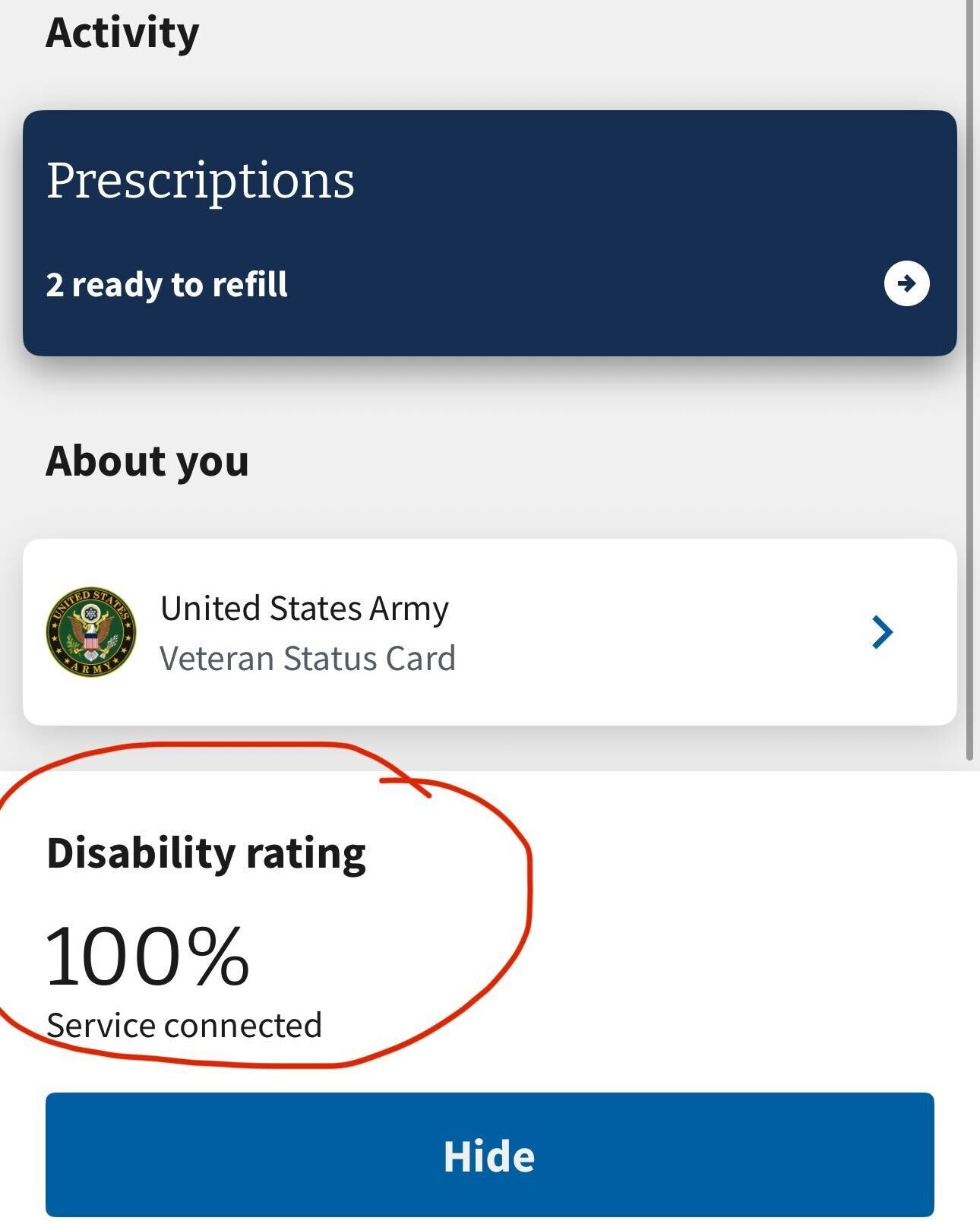
Task: Click the vertical scrollbar on the right edge
Action: [969, 380]
